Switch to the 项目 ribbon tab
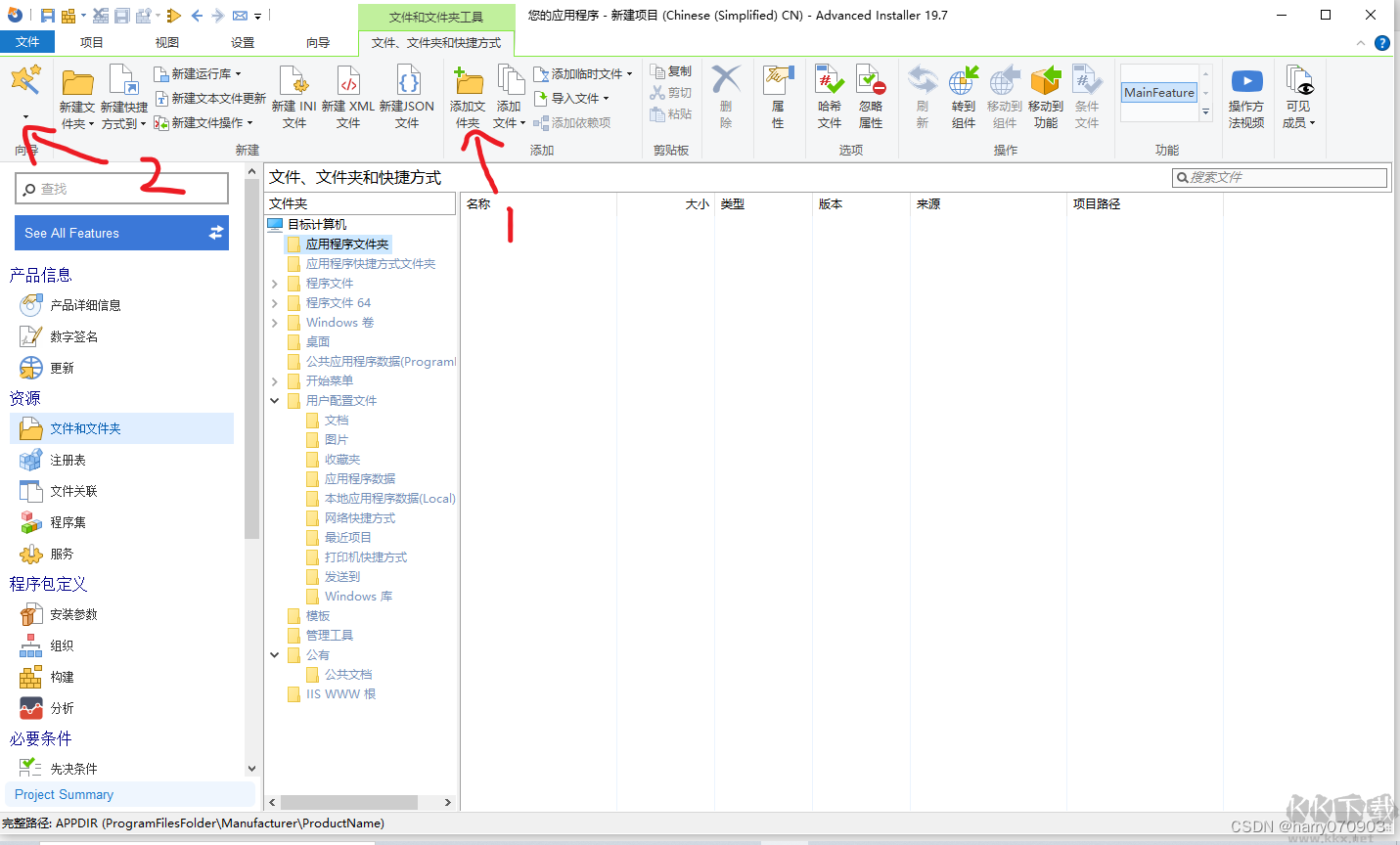Screen dimensions: 1400x845 click(x=91, y=42)
